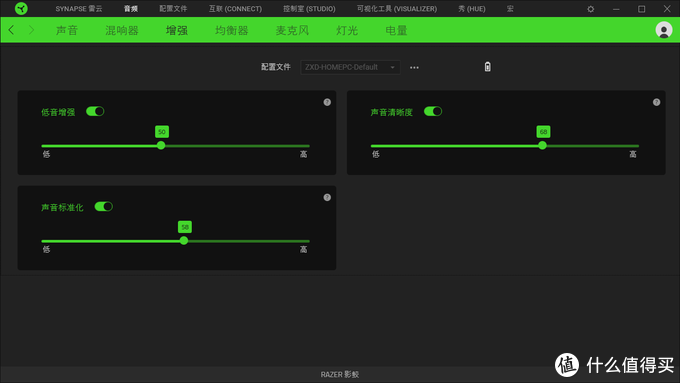The height and width of the screenshot is (383, 680).
Task: Toggle 声音标准化 sound normalization off
Action: pyautogui.click(x=104, y=206)
